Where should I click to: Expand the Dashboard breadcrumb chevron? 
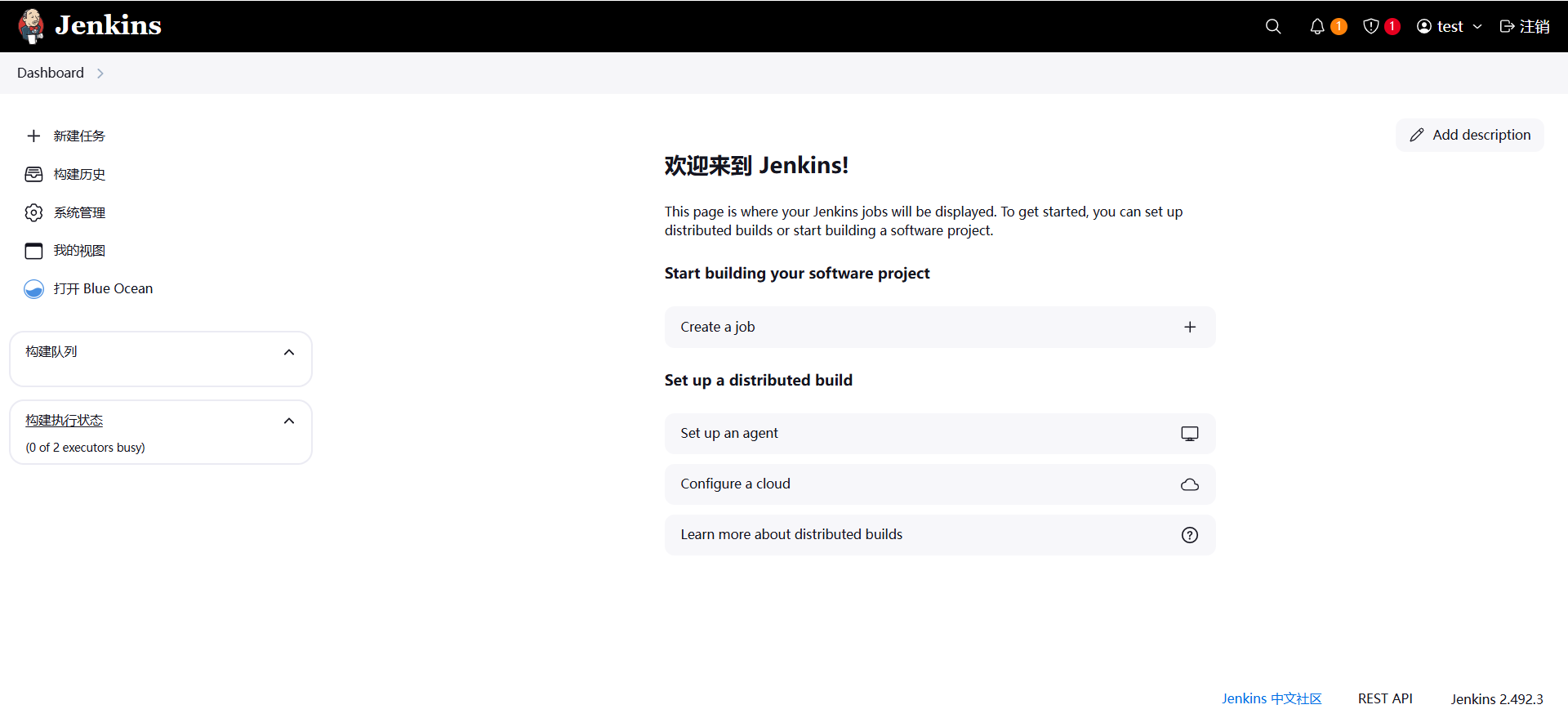tap(100, 74)
